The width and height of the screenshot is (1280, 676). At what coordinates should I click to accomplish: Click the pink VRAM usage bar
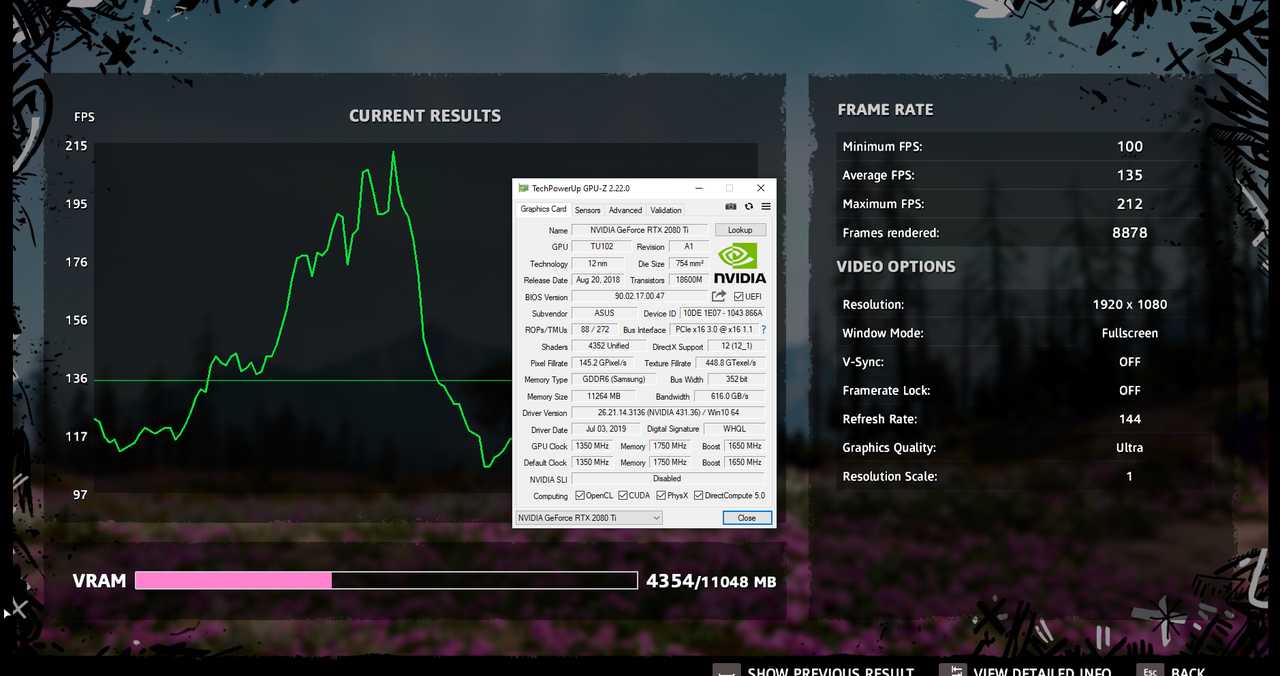point(233,580)
